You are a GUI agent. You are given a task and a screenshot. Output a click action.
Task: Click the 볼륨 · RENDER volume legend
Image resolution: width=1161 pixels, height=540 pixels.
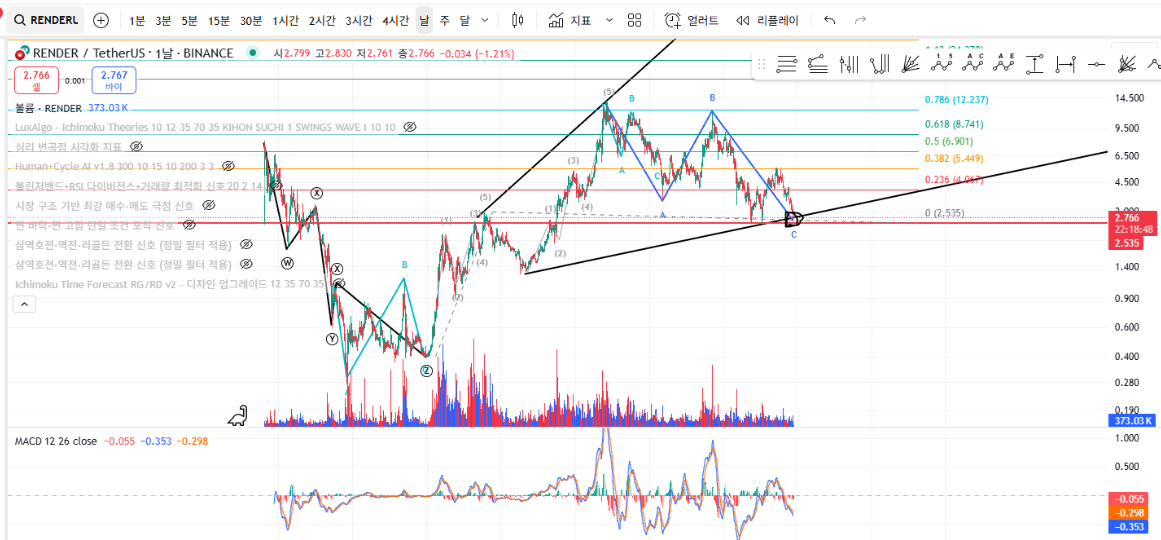click(x=51, y=108)
